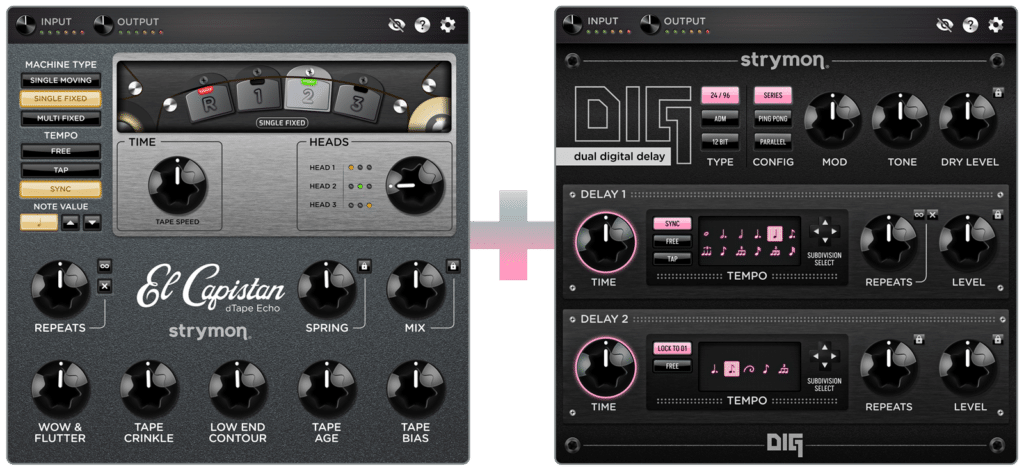Click Lock to D1 in Delay 2
The width and height of the screenshot is (1024, 470).
click(672, 349)
